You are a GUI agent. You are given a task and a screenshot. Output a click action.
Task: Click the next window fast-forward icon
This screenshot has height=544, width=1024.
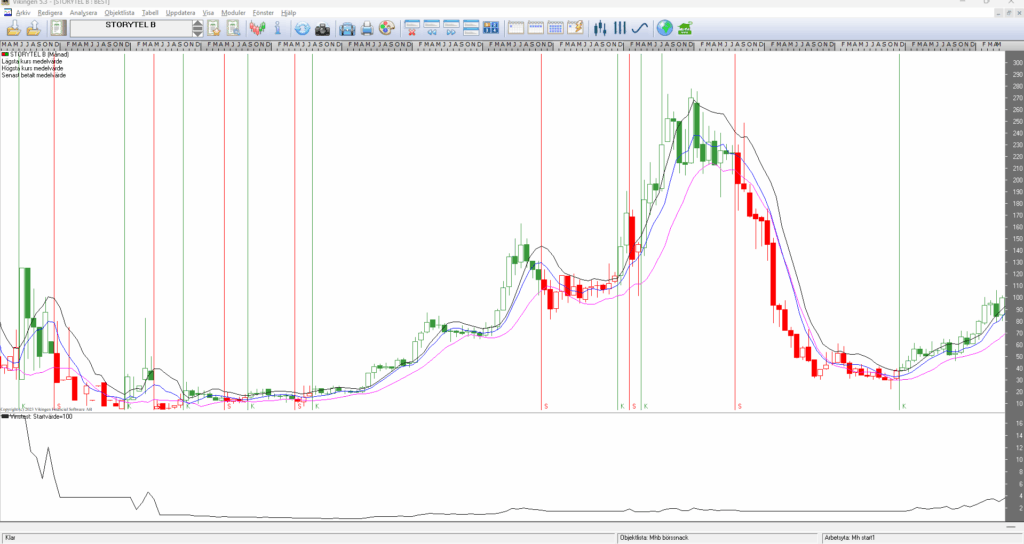(x=451, y=28)
